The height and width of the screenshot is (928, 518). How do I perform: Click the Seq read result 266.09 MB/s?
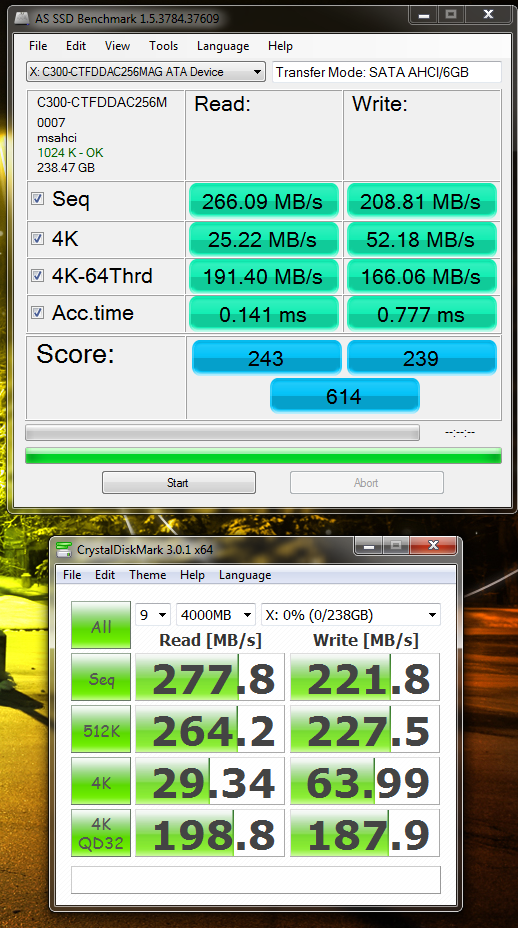click(263, 201)
